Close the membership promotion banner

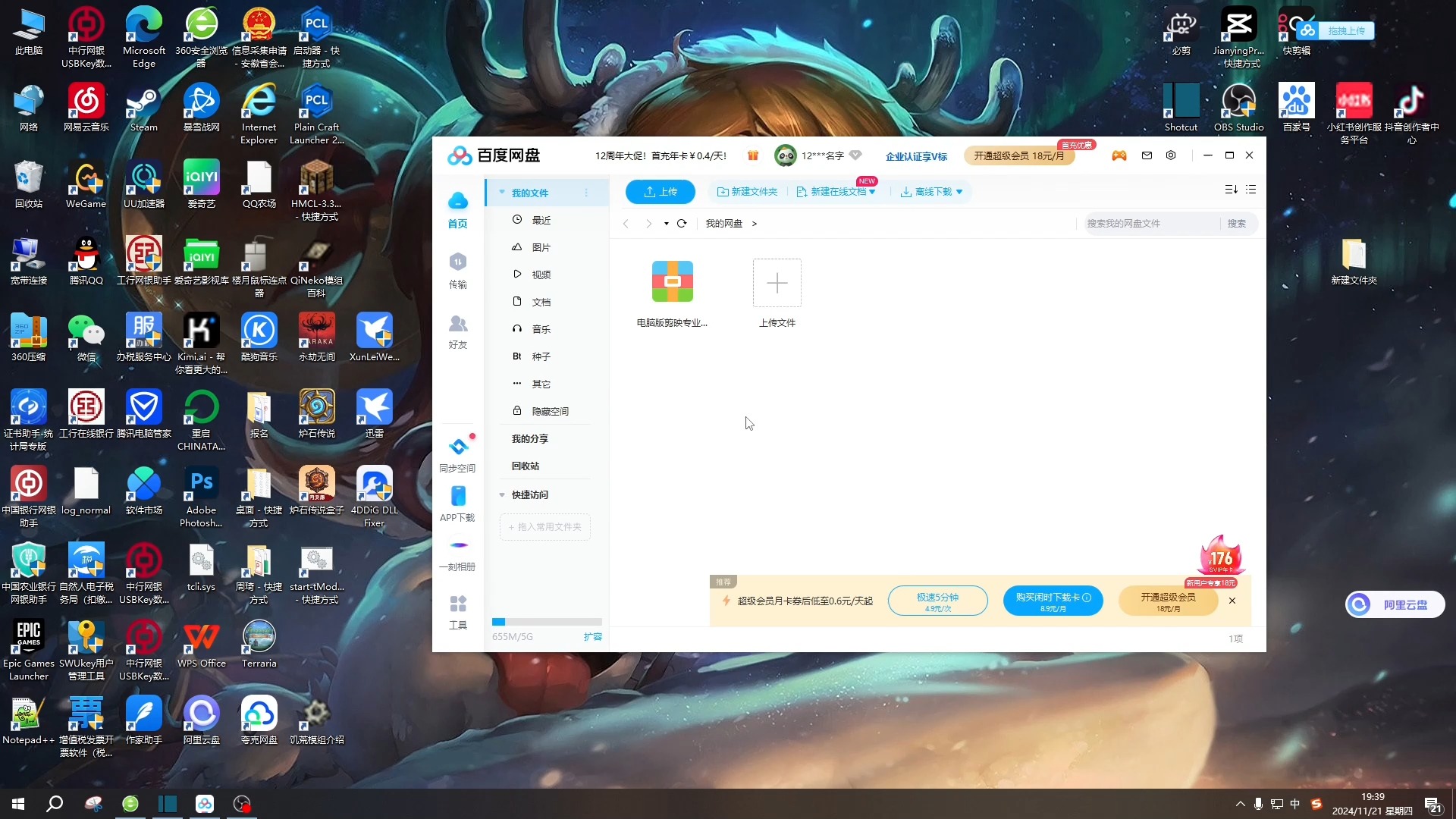pos(1232,601)
